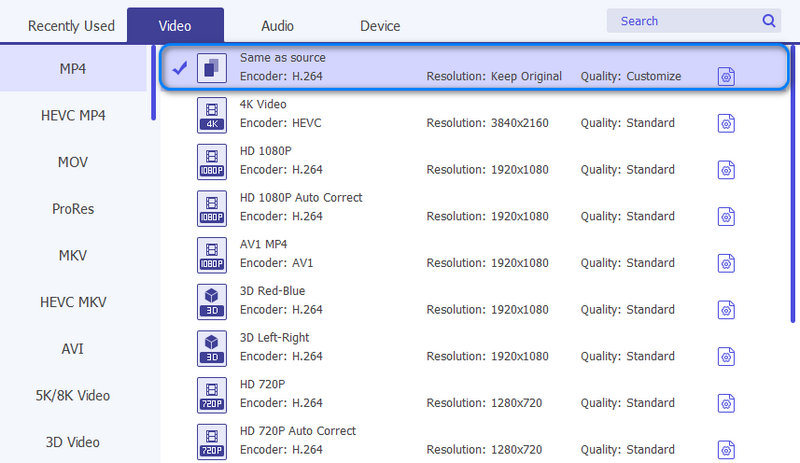Viewport: 800px width, 463px height.
Task: Select the ProRes format category
Action: point(72,209)
